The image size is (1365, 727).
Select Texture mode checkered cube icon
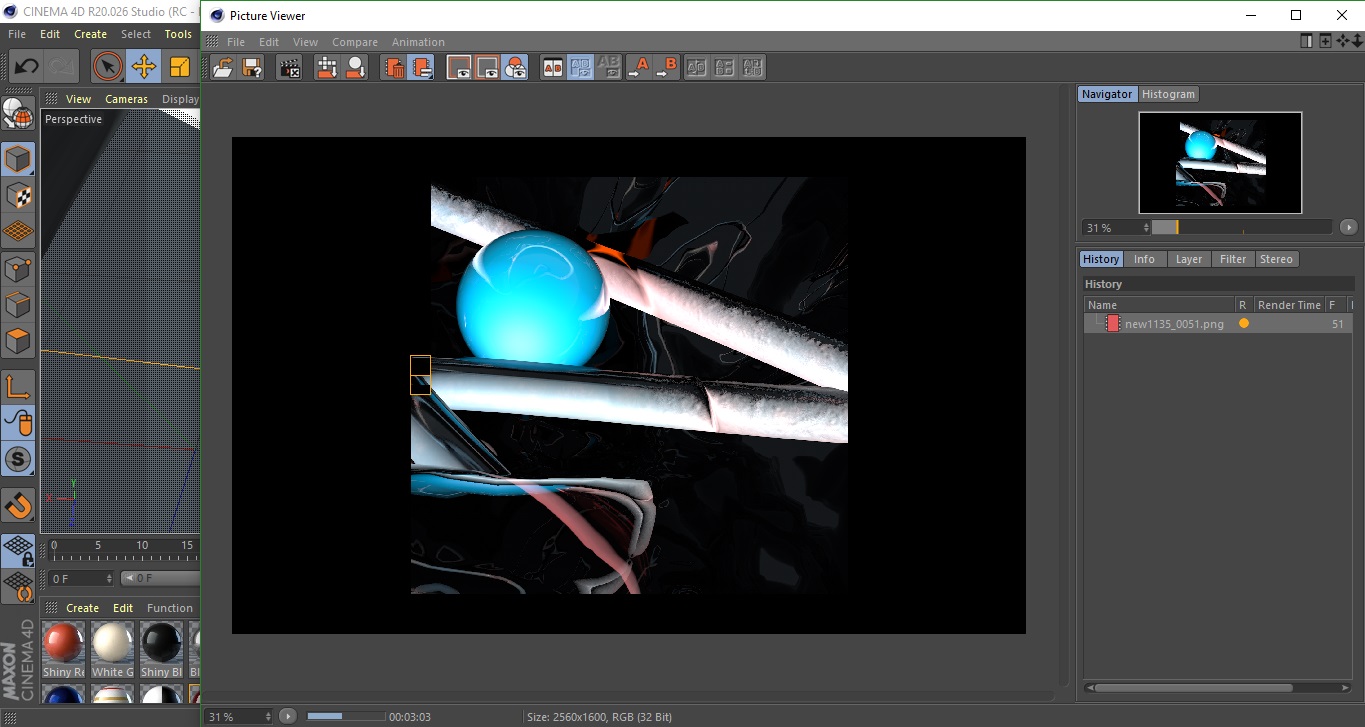18,196
